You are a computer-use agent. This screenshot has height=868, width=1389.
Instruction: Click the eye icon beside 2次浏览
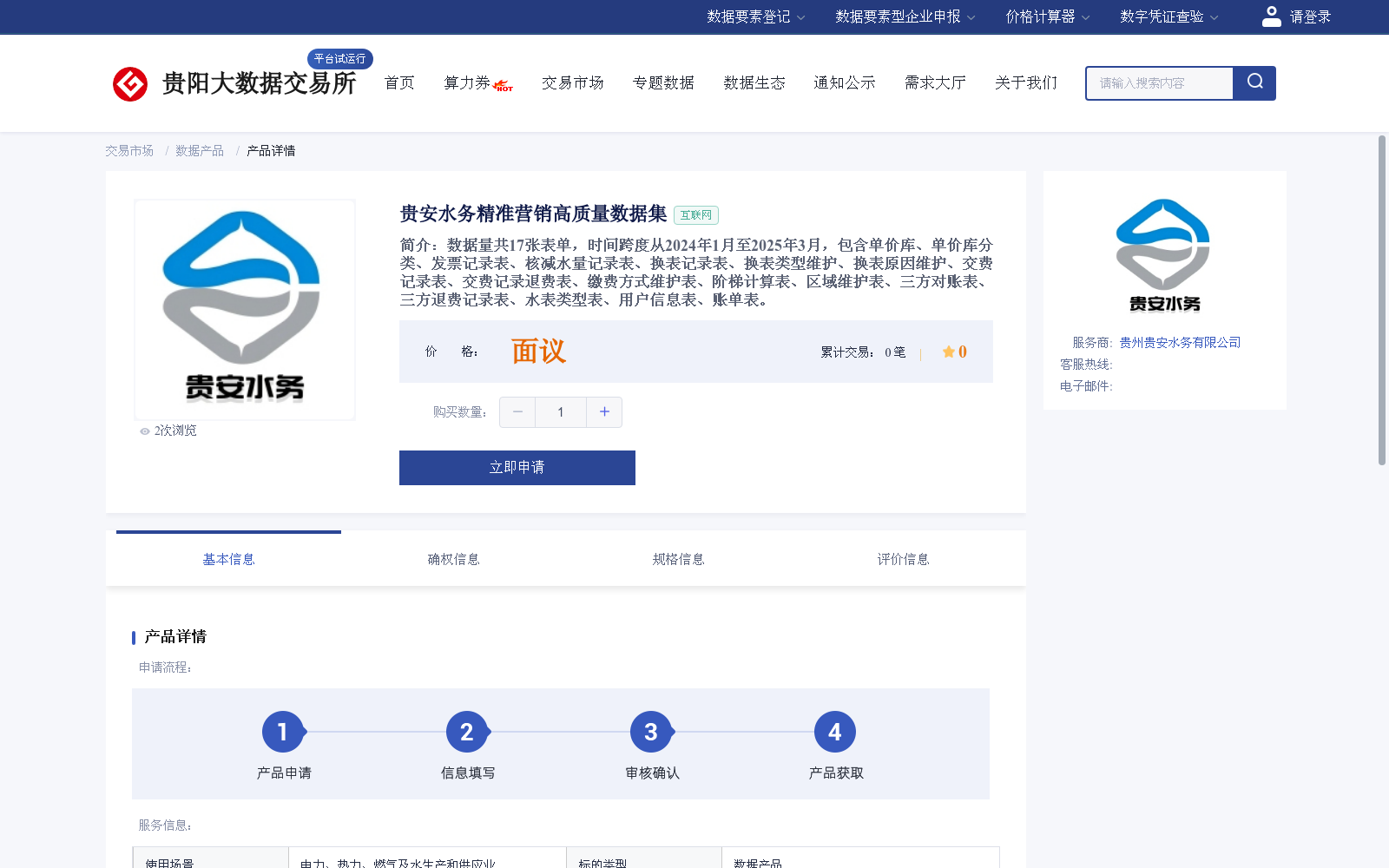(145, 431)
